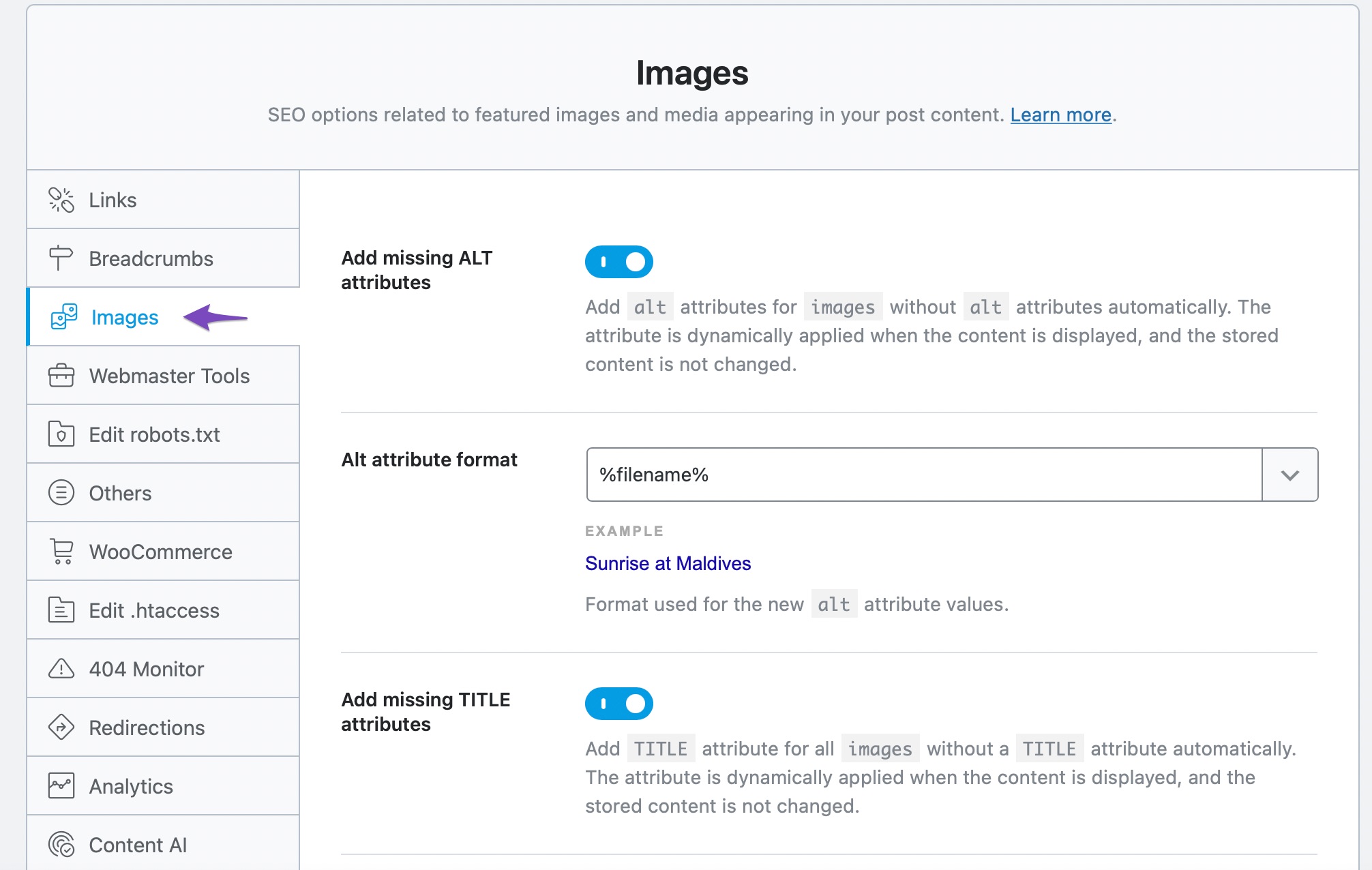Click the Redirections diamond arrow icon
The image size is (1372, 870).
[x=61, y=727]
